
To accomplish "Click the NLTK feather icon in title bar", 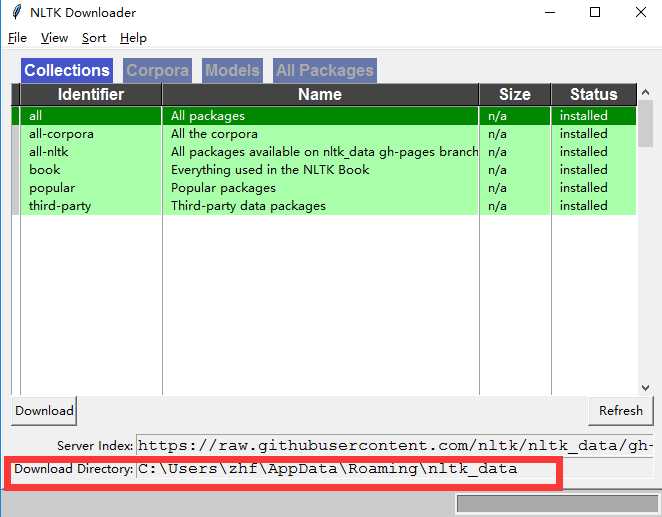I will (x=17, y=12).
